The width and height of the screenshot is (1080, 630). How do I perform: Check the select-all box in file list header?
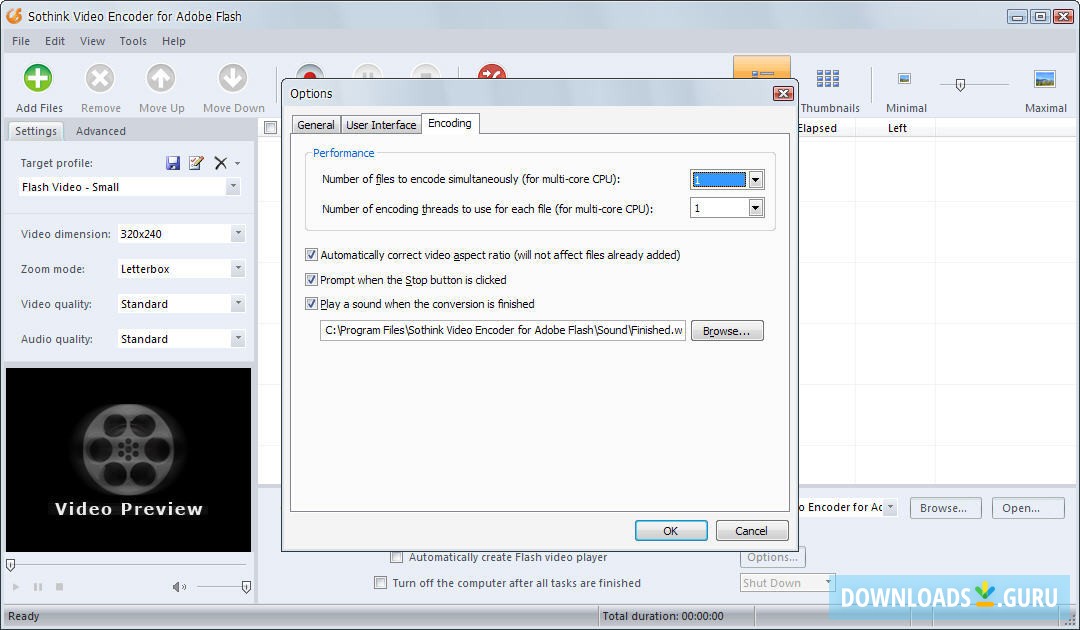[271, 127]
